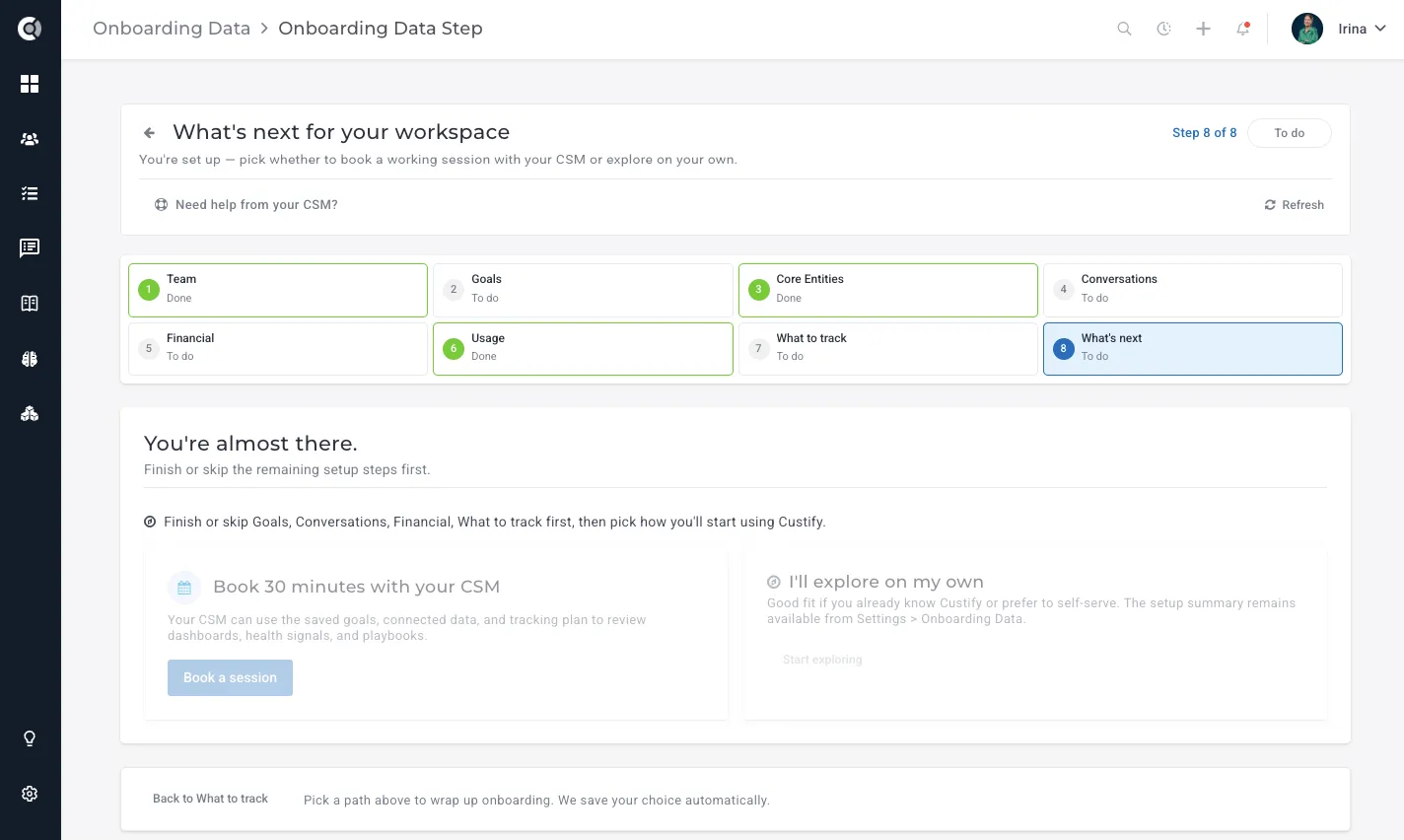Open the book knowledge icon in sidebar
The width and height of the screenshot is (1404, 840).
[30, 304]
